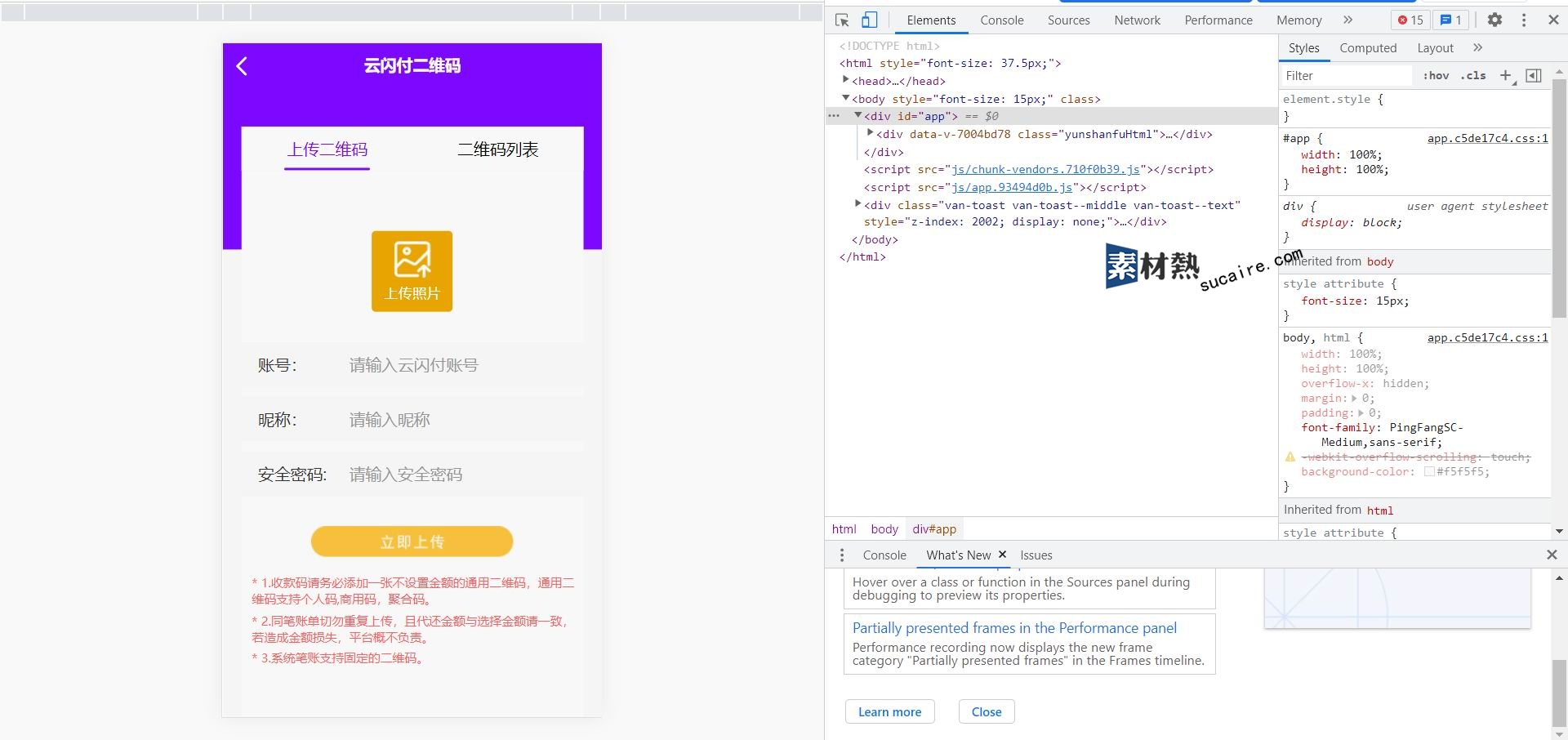The height and width of the screenshot is (740, 1568).
Task: Open the Memory tab
Action: click(x=1298, y=20)
